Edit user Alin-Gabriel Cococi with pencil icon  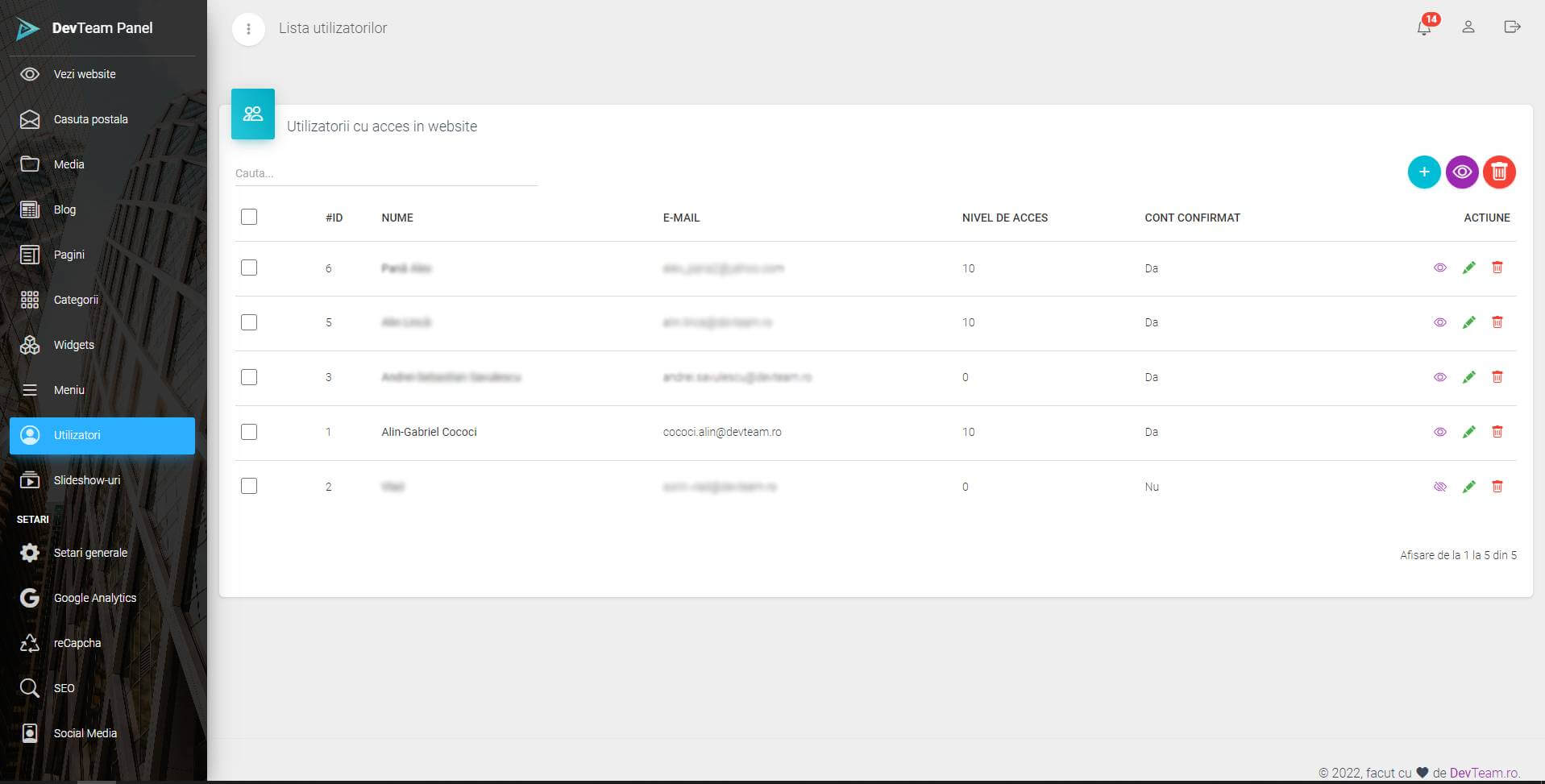point(1468,432)
